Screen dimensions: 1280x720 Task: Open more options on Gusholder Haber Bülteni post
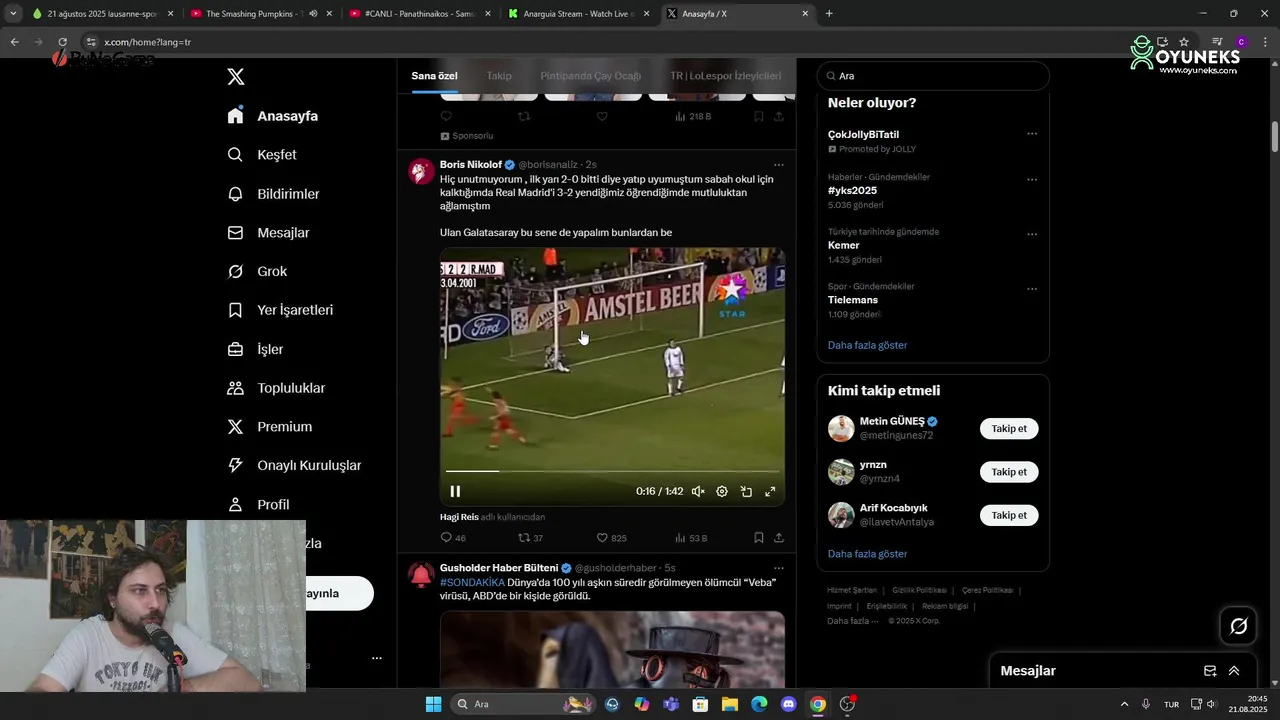(779, 568)
